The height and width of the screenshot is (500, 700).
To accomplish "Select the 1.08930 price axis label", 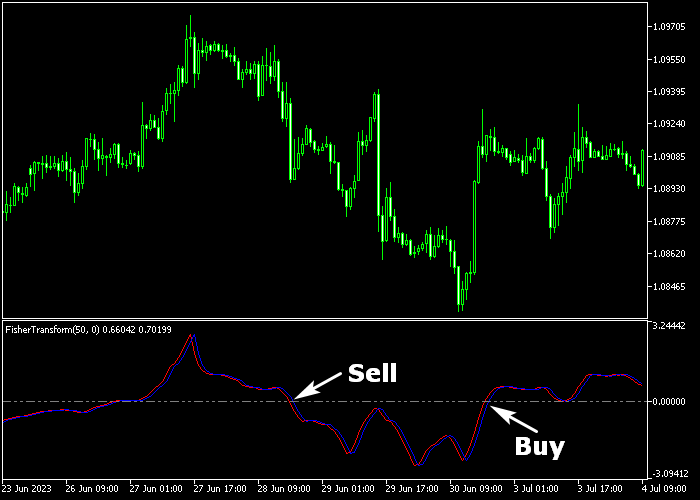I will coord(669,189).
